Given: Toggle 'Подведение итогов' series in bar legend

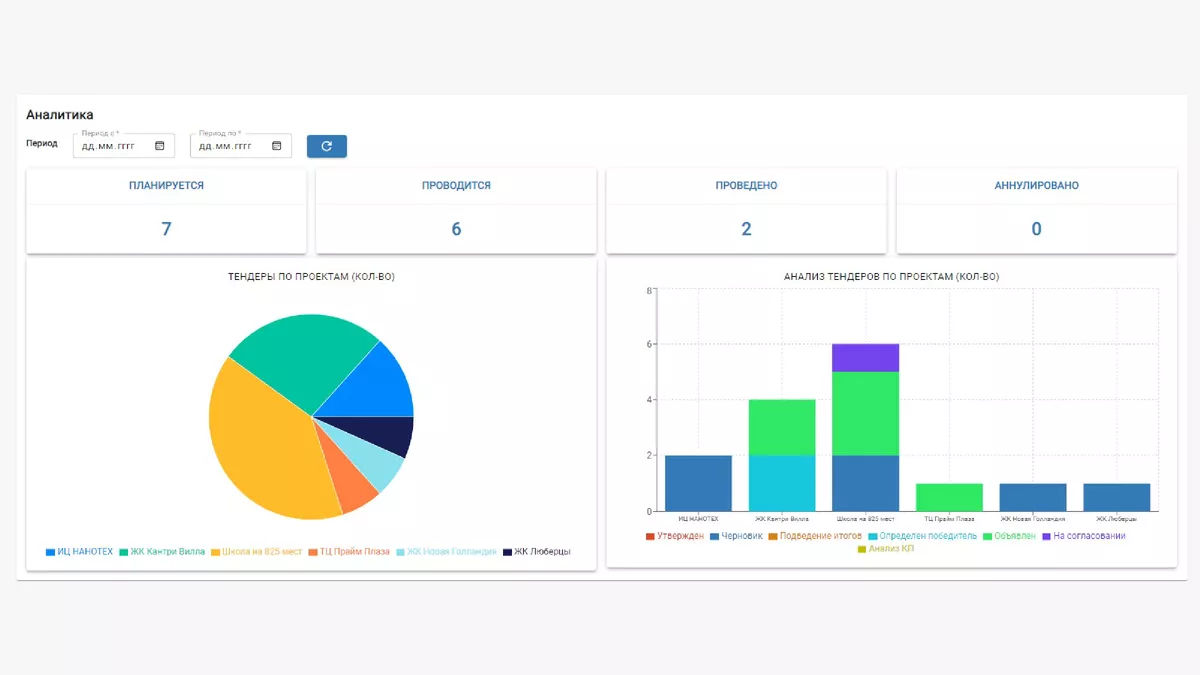Looking at the screenshot, I should (x=814, y=536).
